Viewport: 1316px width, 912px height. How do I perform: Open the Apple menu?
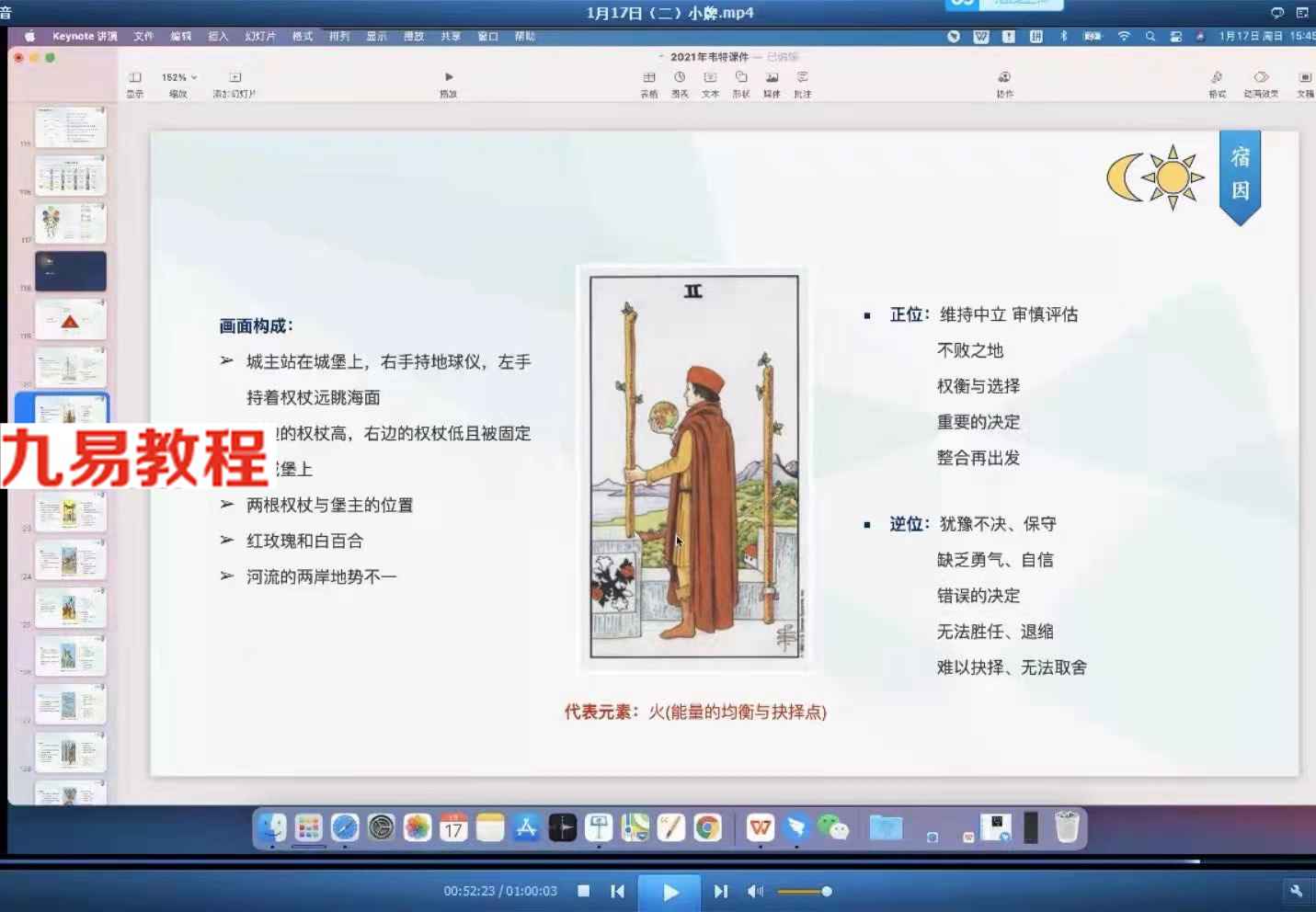click(x=29, y=37)
